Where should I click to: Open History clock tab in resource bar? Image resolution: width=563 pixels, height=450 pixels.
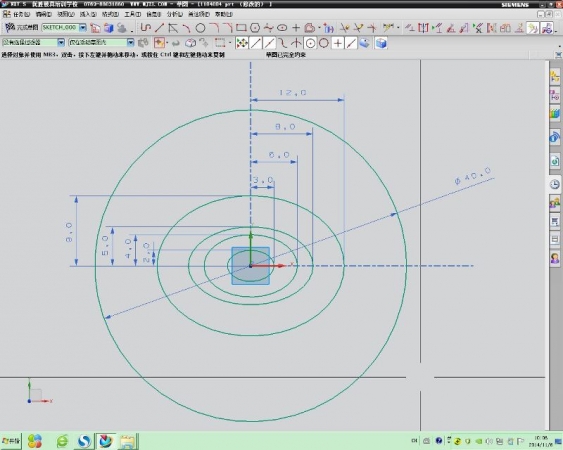coord(555,185)
